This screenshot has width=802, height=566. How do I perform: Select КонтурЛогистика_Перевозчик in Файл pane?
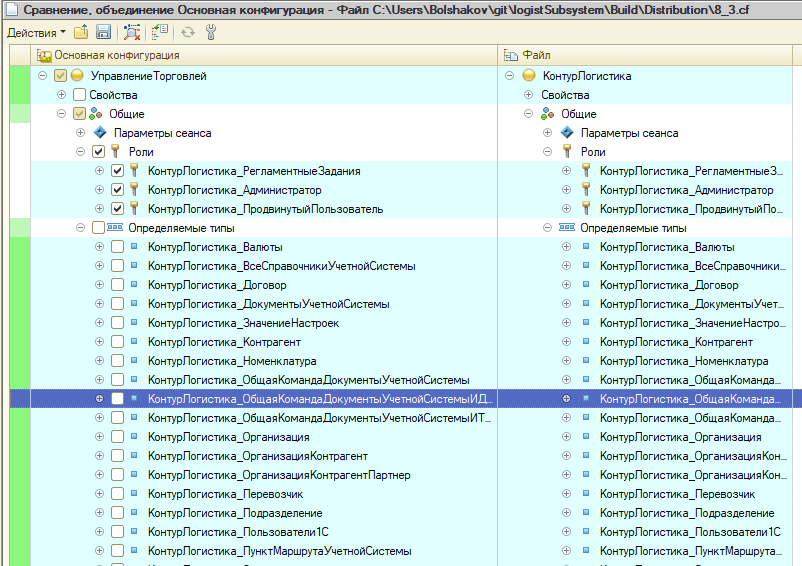(677, 494)
